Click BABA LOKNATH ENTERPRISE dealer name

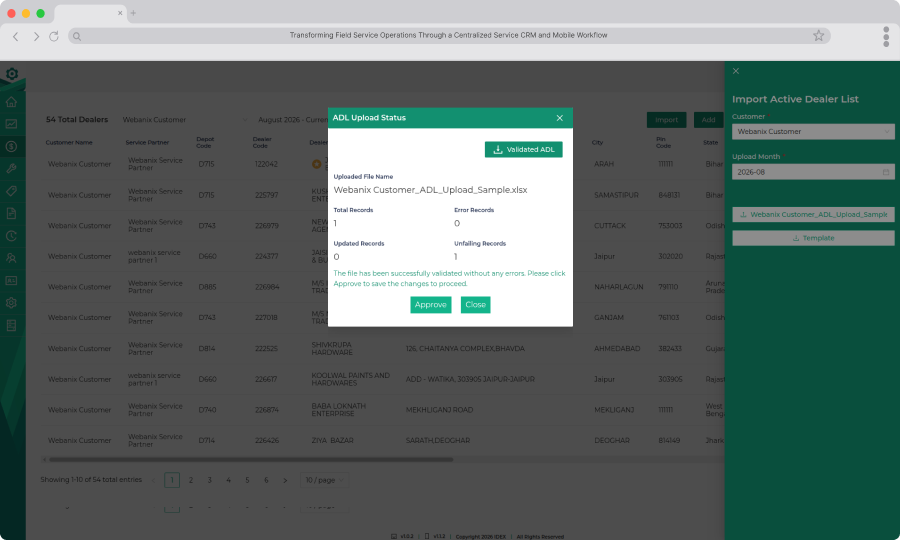[x=339, y=410]
